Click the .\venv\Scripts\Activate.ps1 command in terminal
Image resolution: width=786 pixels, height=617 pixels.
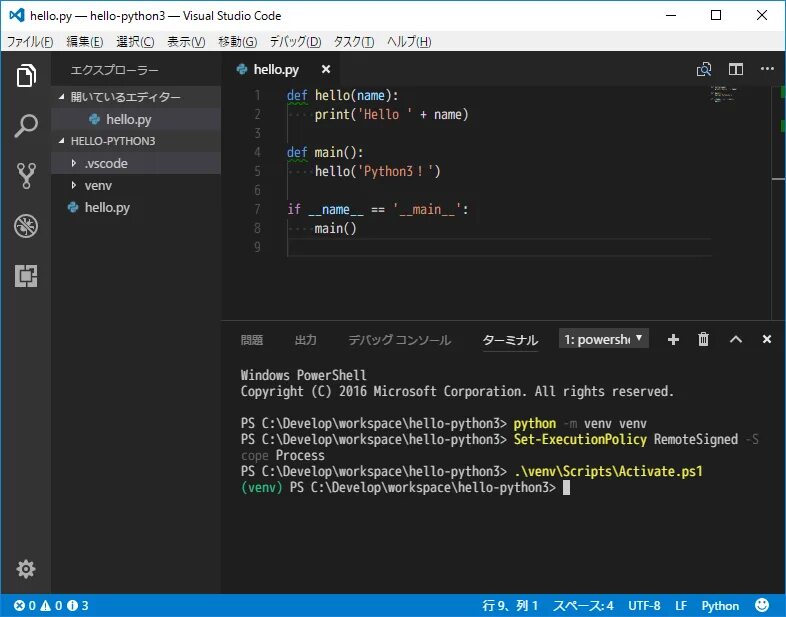(608, 471)
